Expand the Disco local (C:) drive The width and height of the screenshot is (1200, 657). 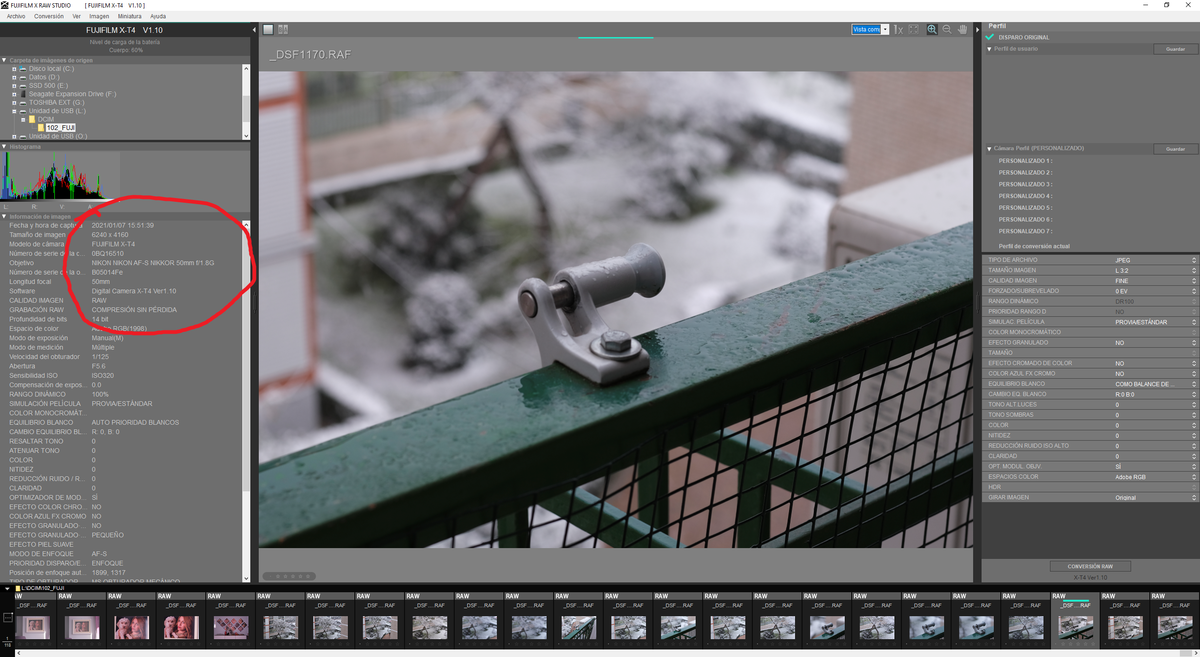pyautogui.click(x=14, y=68)
